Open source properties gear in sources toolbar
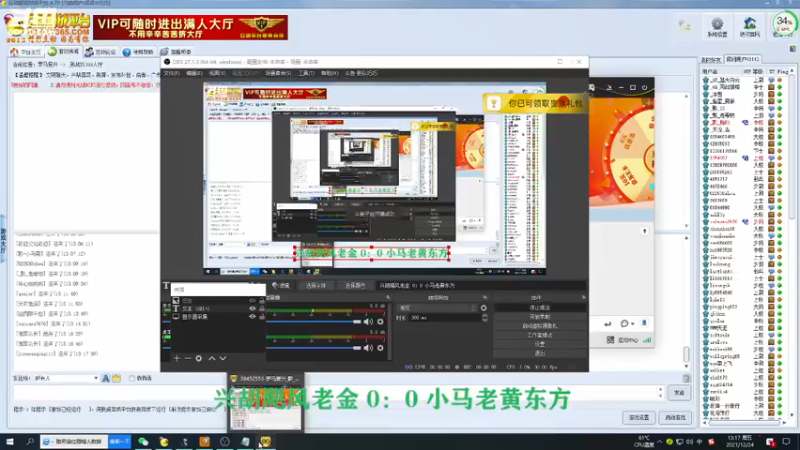 click(x=198, y=359)
